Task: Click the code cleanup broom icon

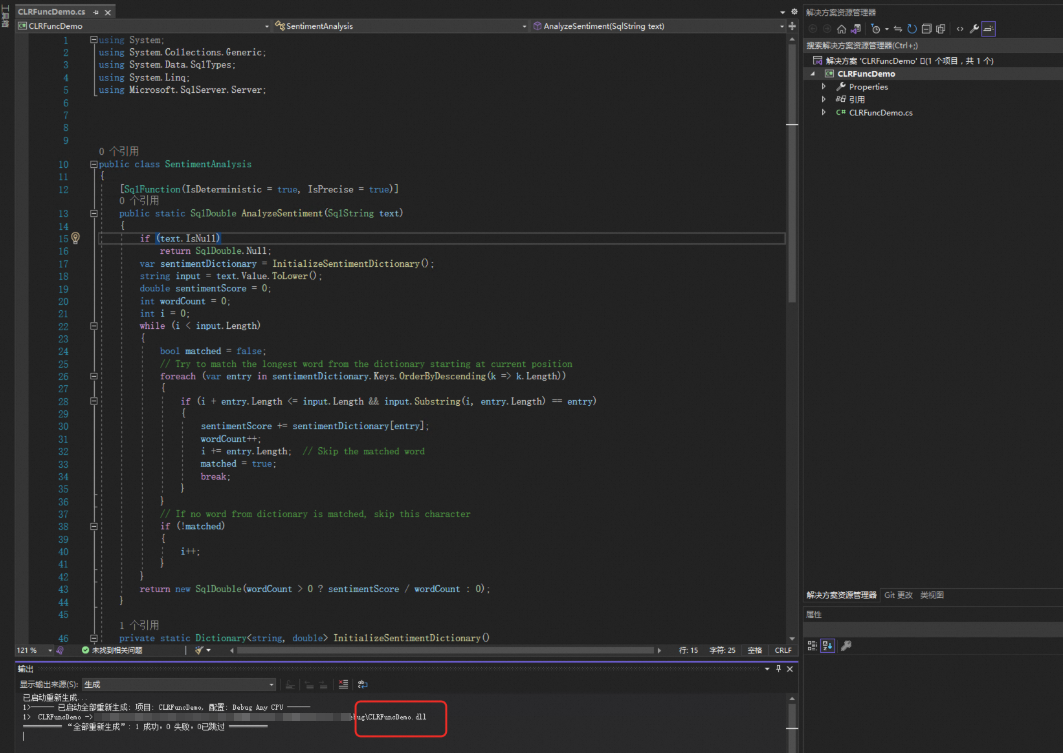Action: click(199, 650)
